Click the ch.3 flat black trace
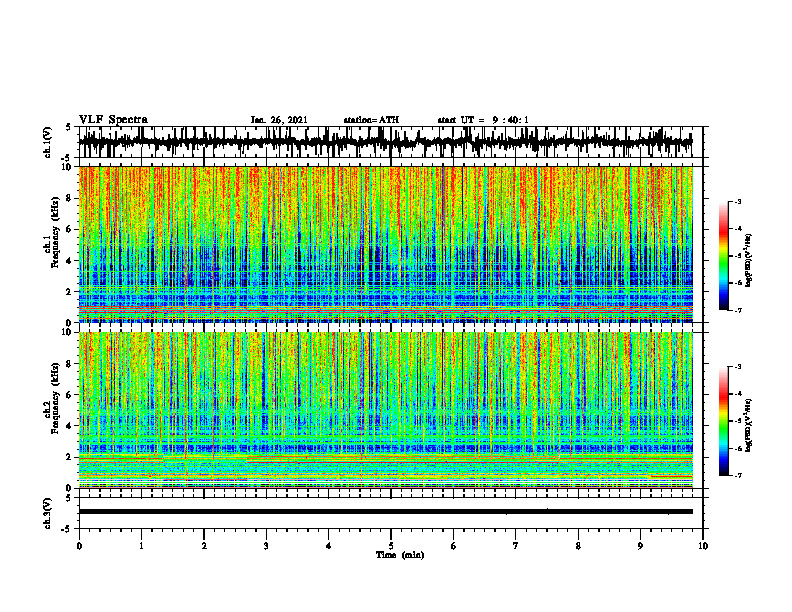Image resolution: width=792 pixels, height=612 pixels. click(x=385, y=512)
